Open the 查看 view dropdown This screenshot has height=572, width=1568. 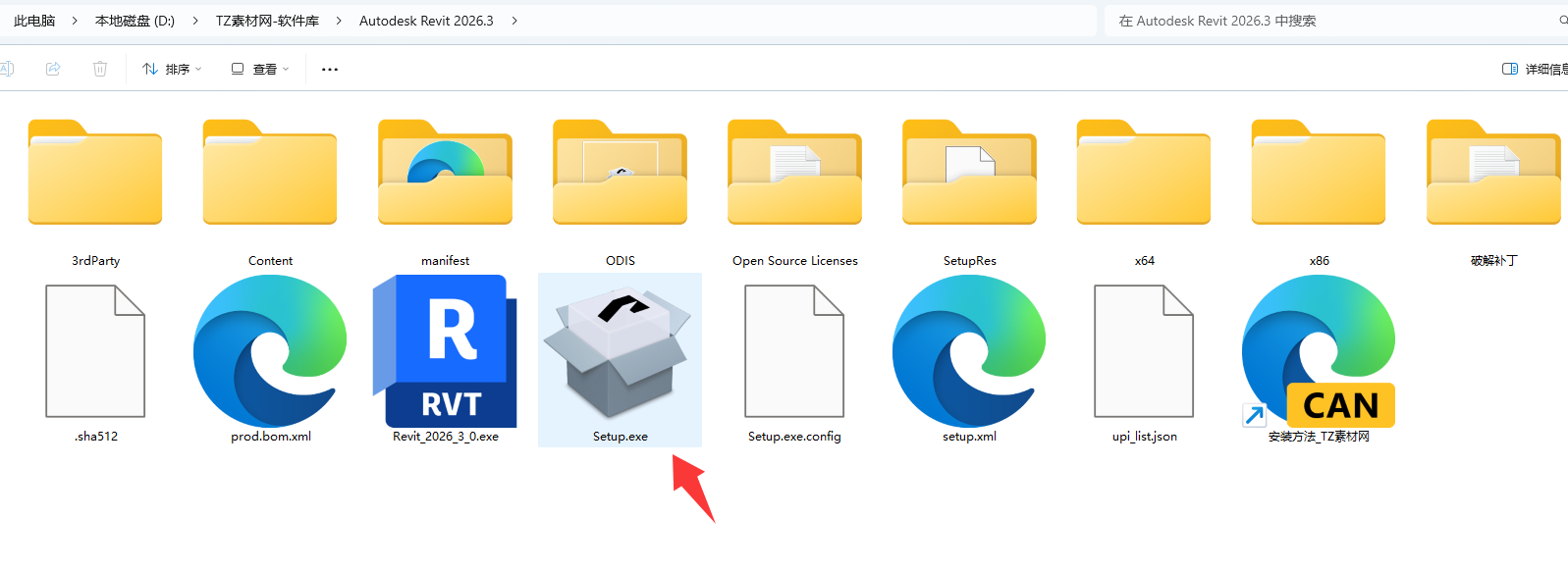[260, 69]
